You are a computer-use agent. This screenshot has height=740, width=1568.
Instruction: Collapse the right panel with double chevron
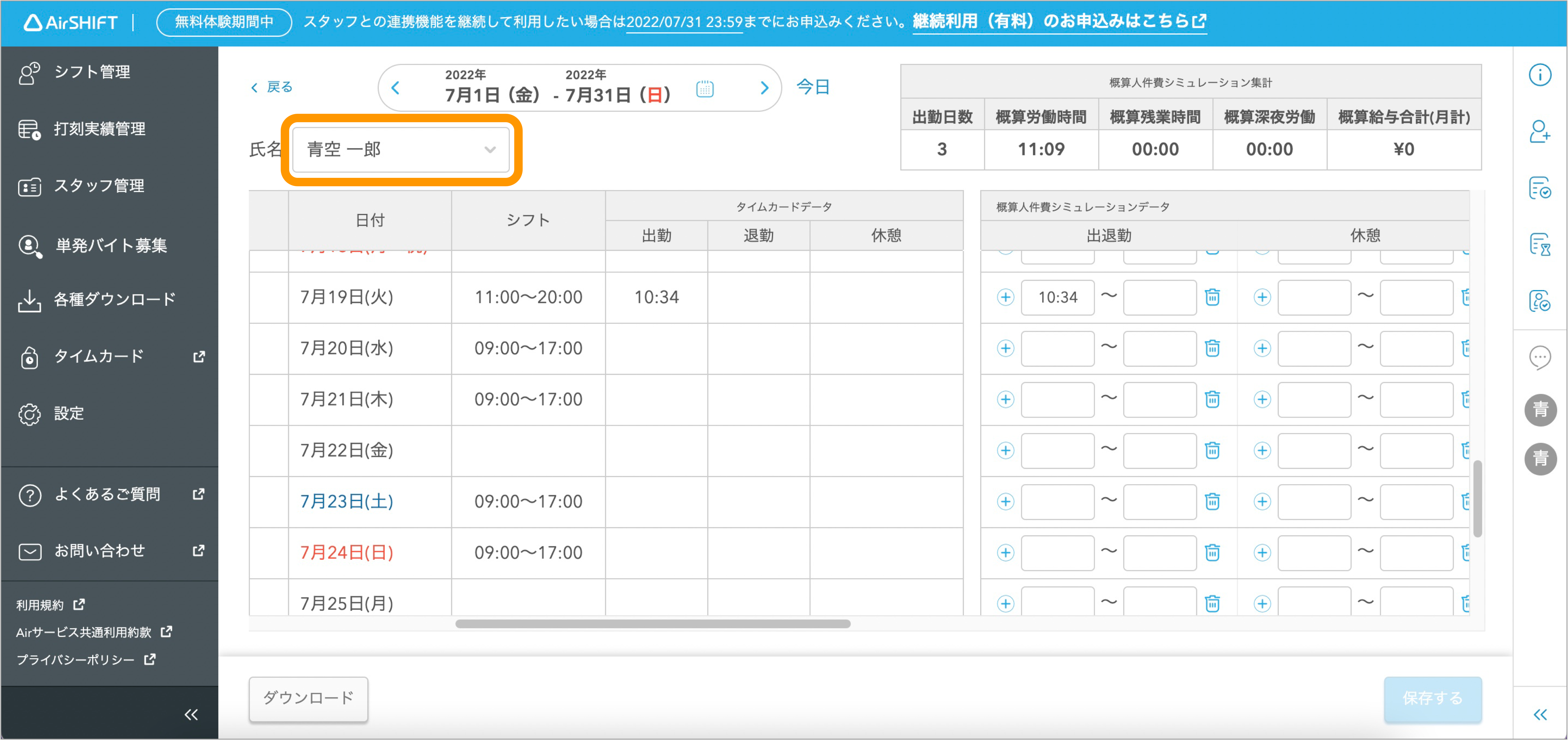(x=1540, y=714)
